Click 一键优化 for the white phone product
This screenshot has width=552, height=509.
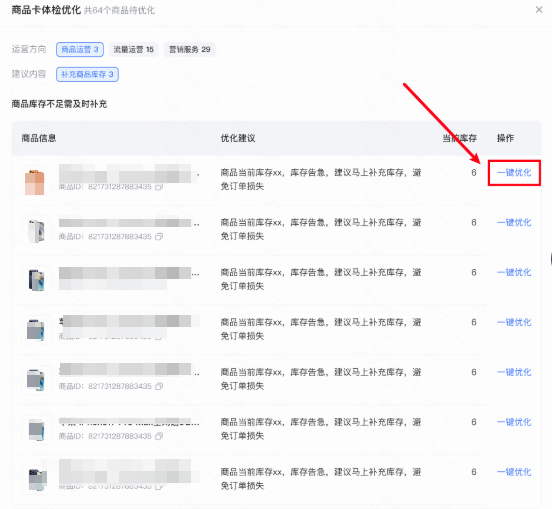[x=514, y=222]
